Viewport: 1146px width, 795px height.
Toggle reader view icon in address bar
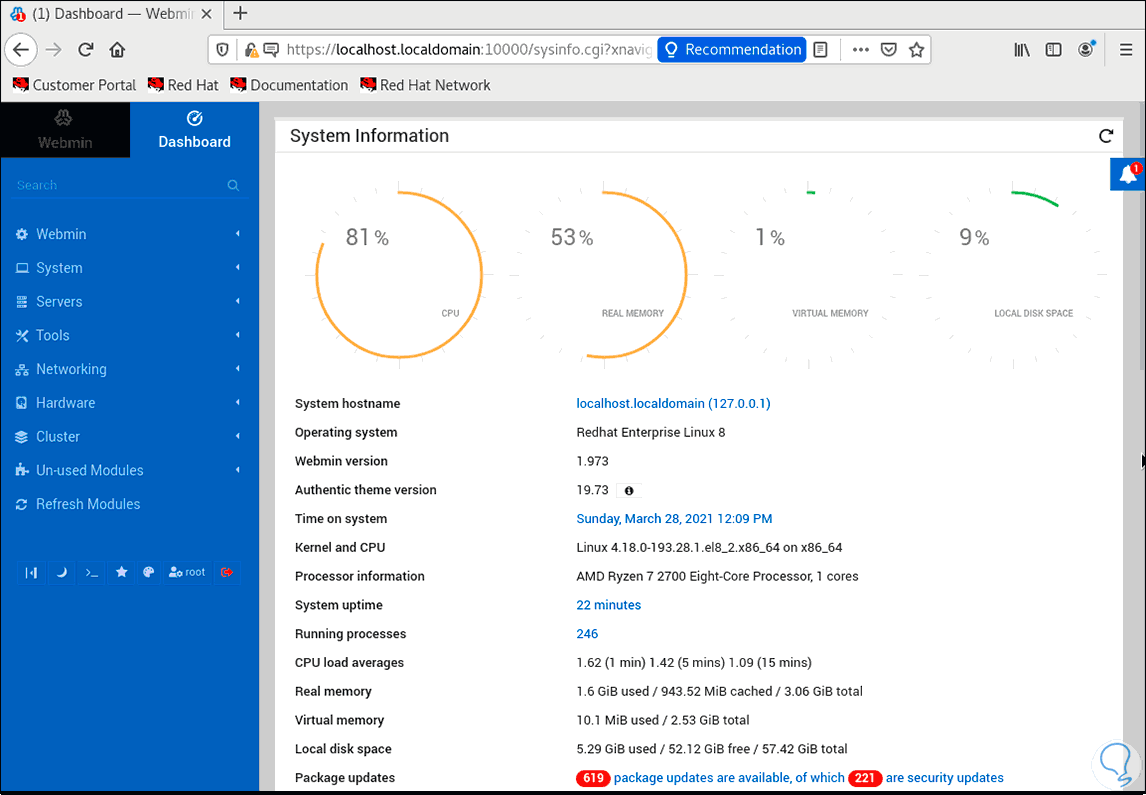coord(821,50)
